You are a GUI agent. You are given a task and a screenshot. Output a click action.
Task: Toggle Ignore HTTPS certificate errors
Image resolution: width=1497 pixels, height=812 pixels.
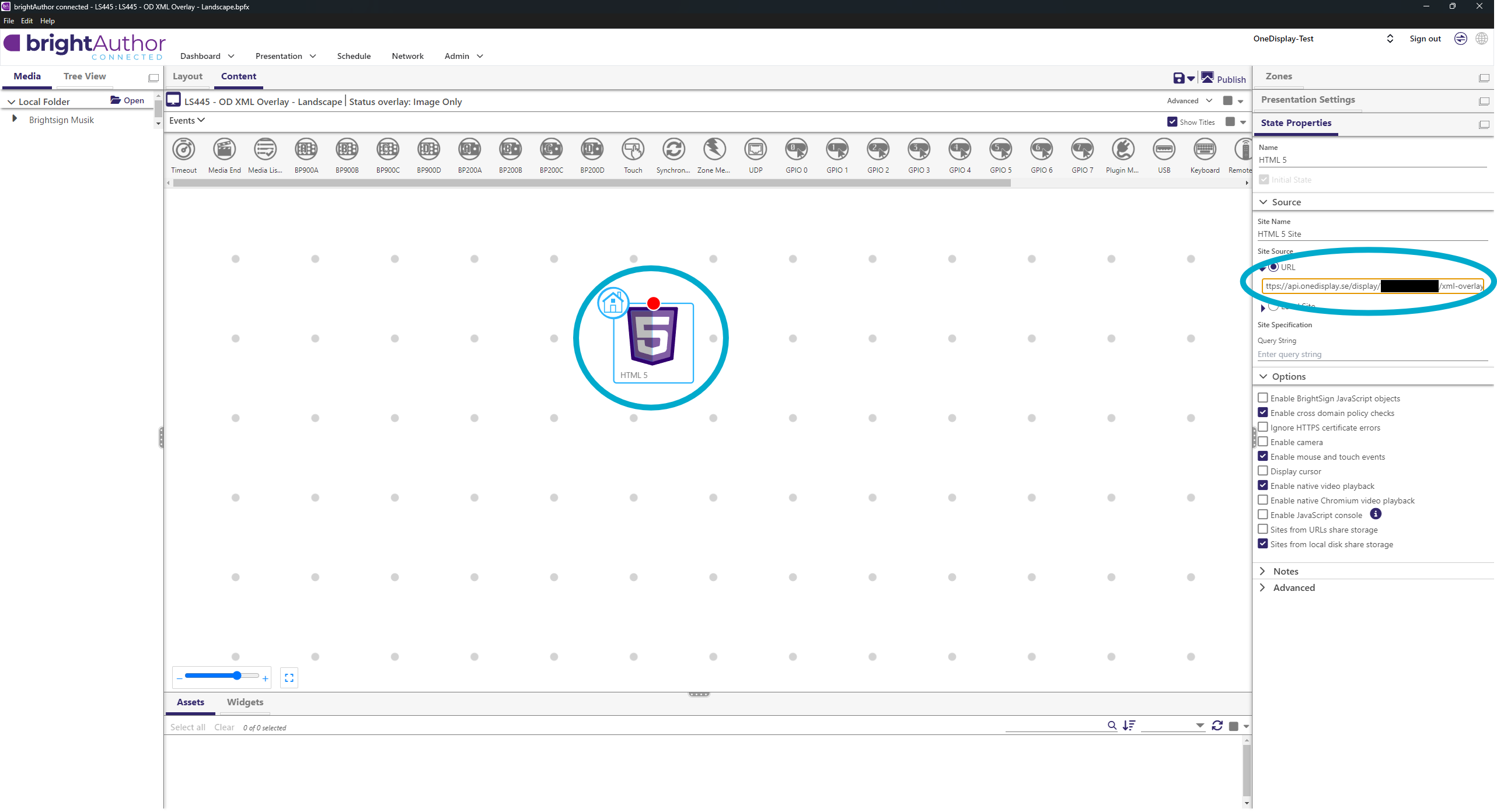pyautogui.click(x=1263, y=427)
